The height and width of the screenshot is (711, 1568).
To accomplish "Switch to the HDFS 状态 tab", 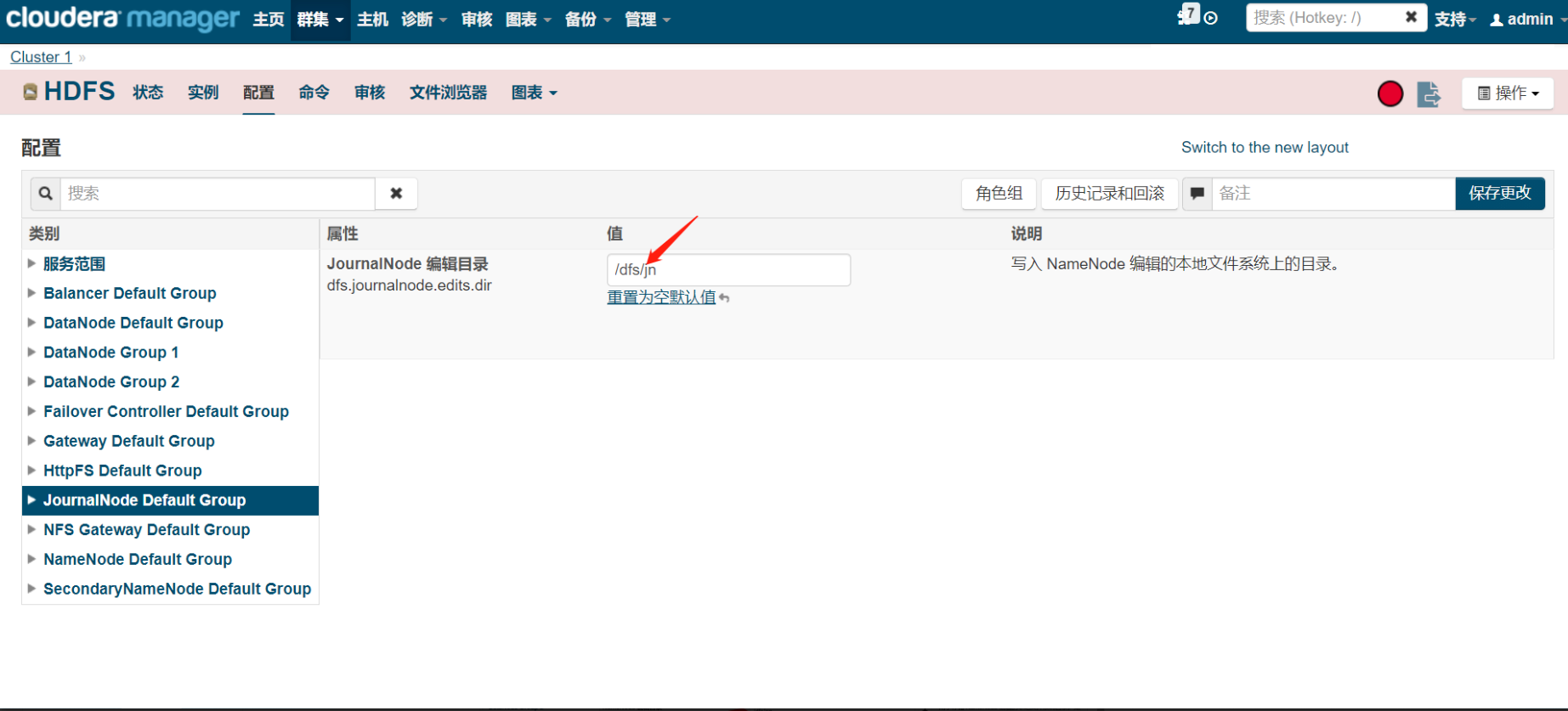I will (x=148, y=93).
